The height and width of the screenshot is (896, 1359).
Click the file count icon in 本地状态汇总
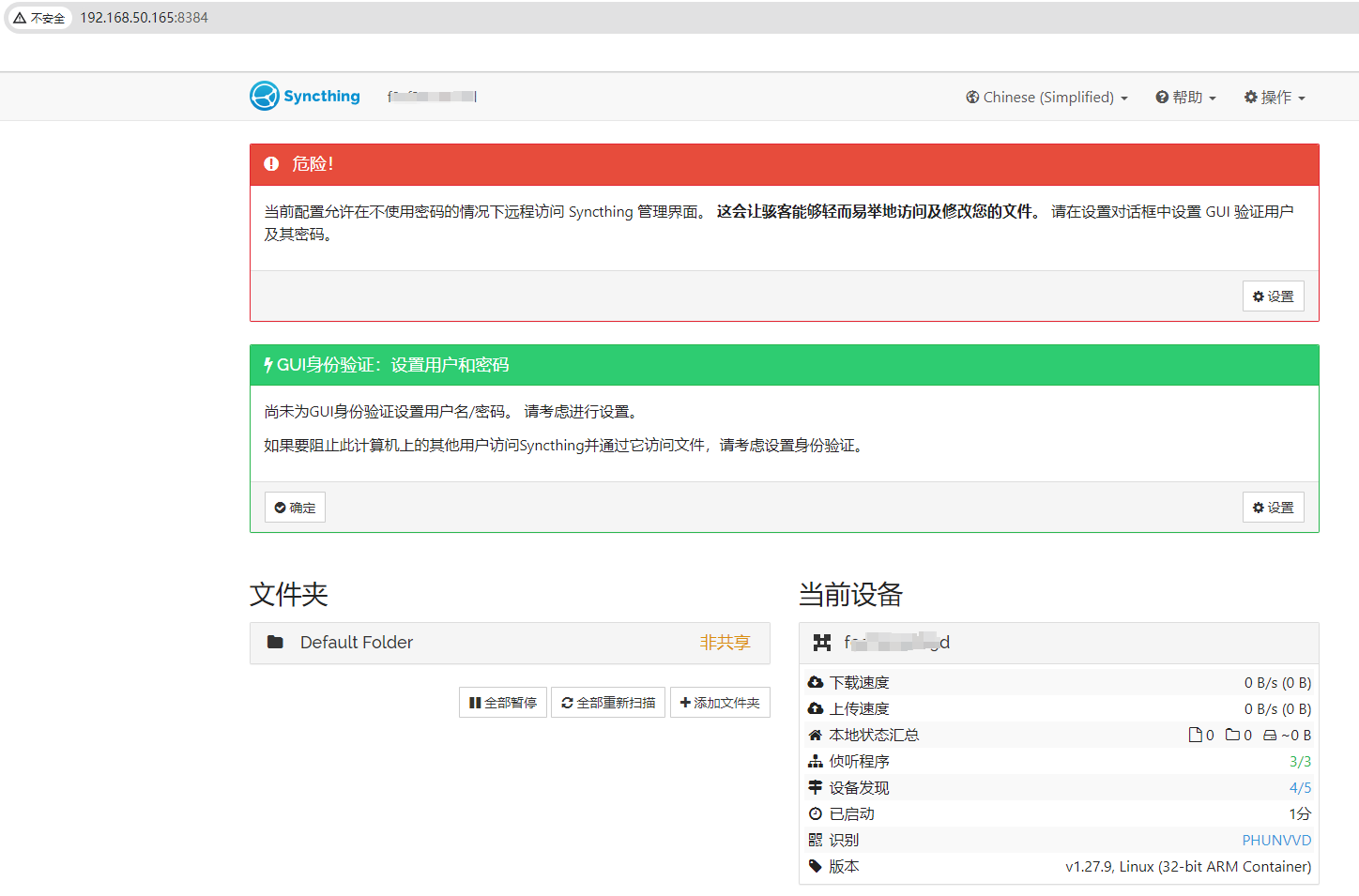[x=1196, y=736]
